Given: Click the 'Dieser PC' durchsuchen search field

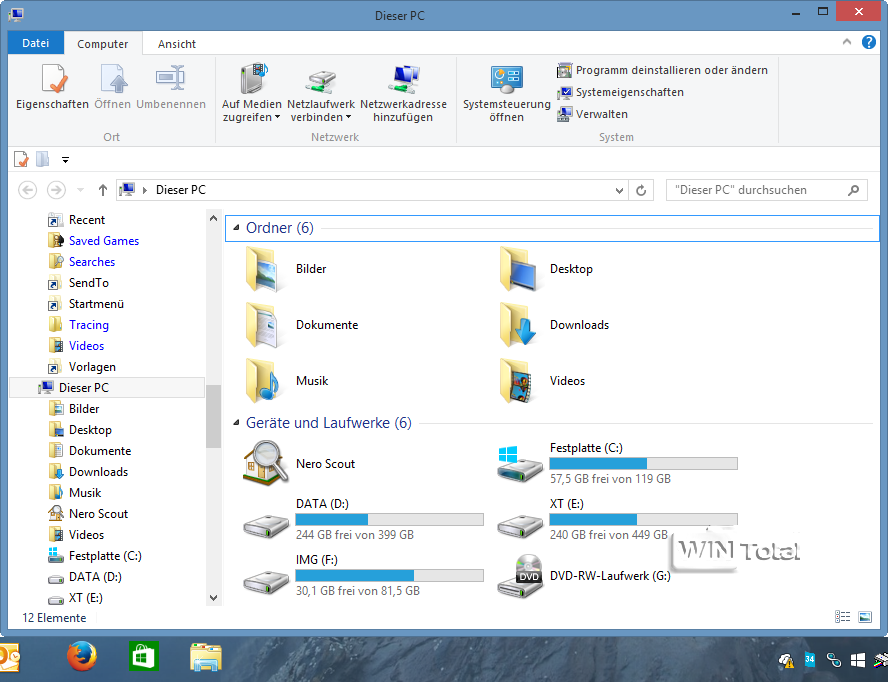Looking at the screenshot, I should click(766, 190).
